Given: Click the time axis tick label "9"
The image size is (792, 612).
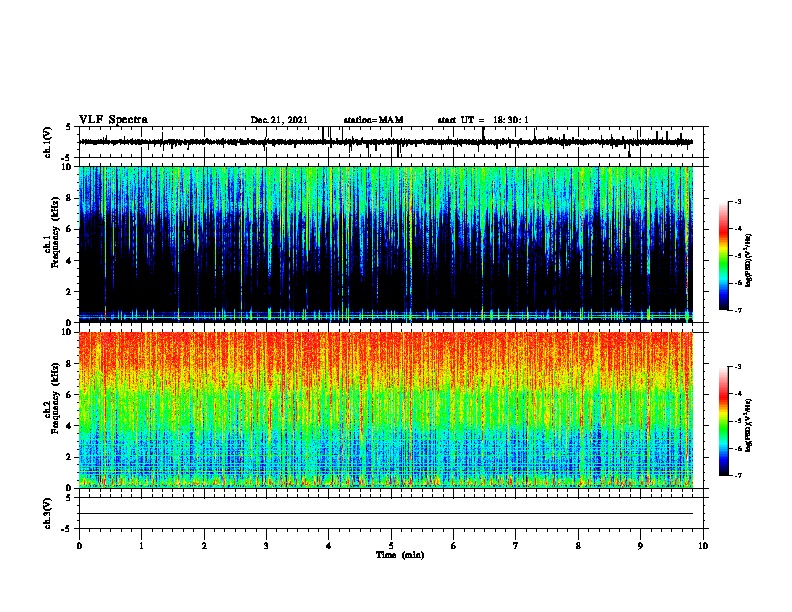Looking at the screenshot, I should 640,546.
